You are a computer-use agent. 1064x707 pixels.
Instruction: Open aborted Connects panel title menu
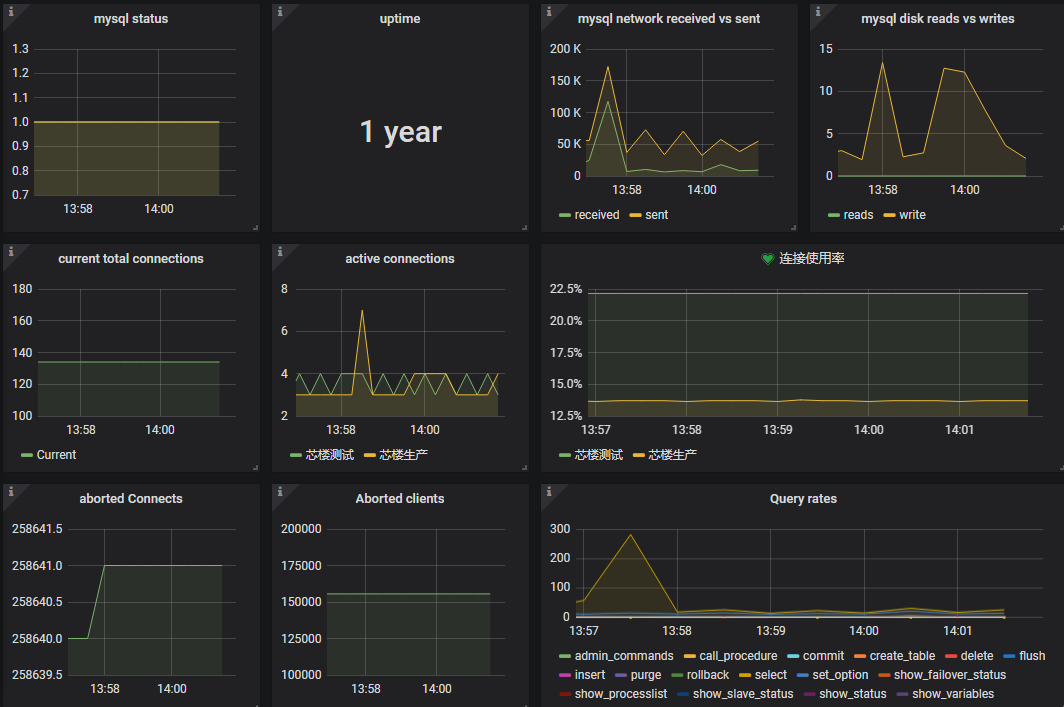pos(131,499)
